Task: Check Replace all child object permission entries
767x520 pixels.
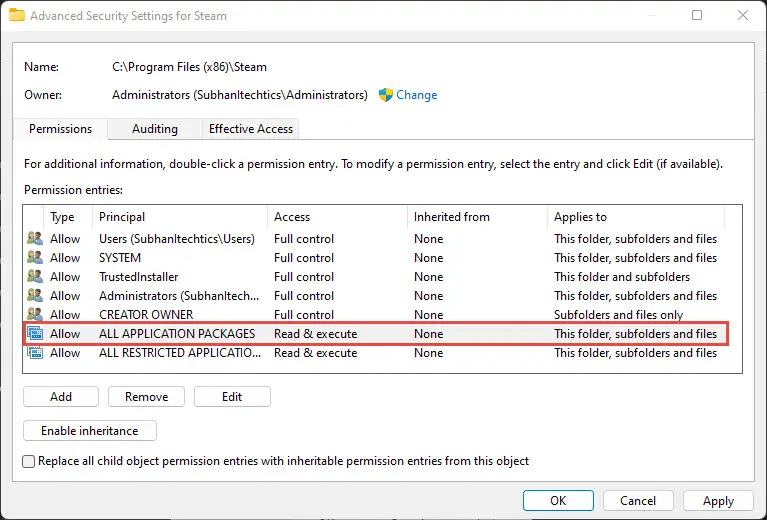Action: pos(29,461)
